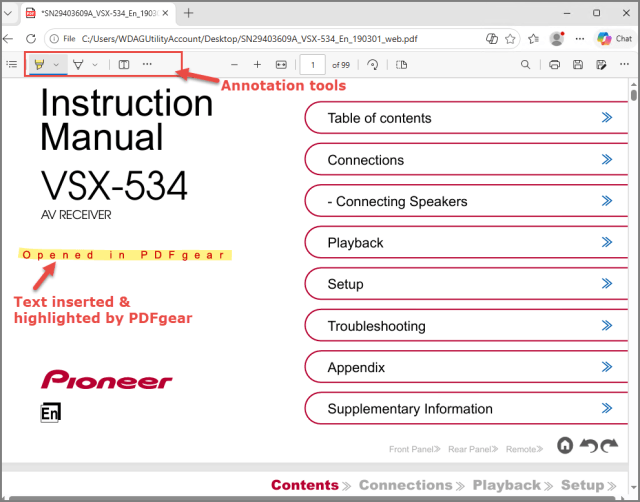Print the PDF document
The height and width of the screenshot is (502, 640).
(x=554, y=64)
